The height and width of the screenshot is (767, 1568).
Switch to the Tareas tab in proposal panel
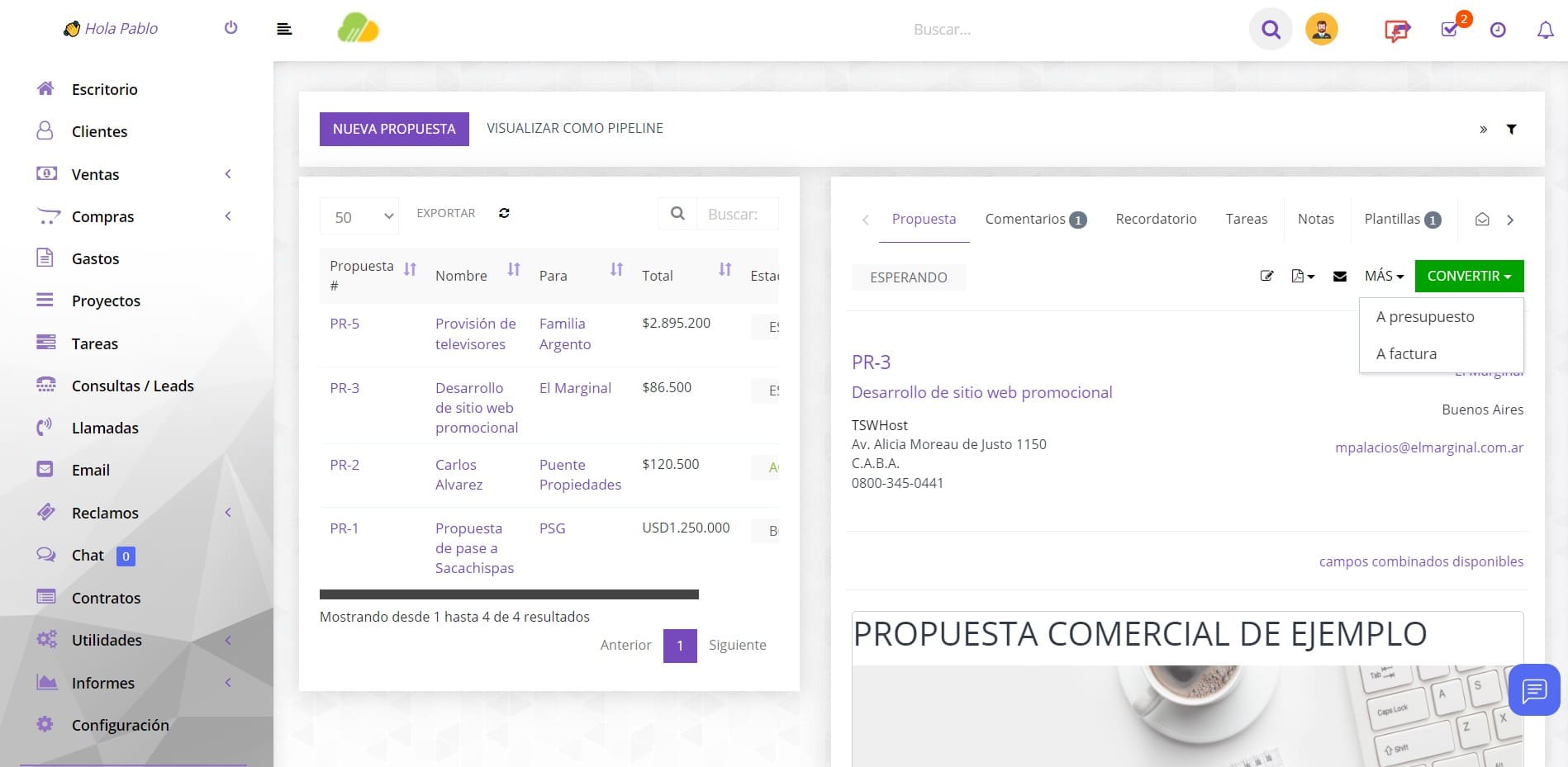click(1246, 219)
